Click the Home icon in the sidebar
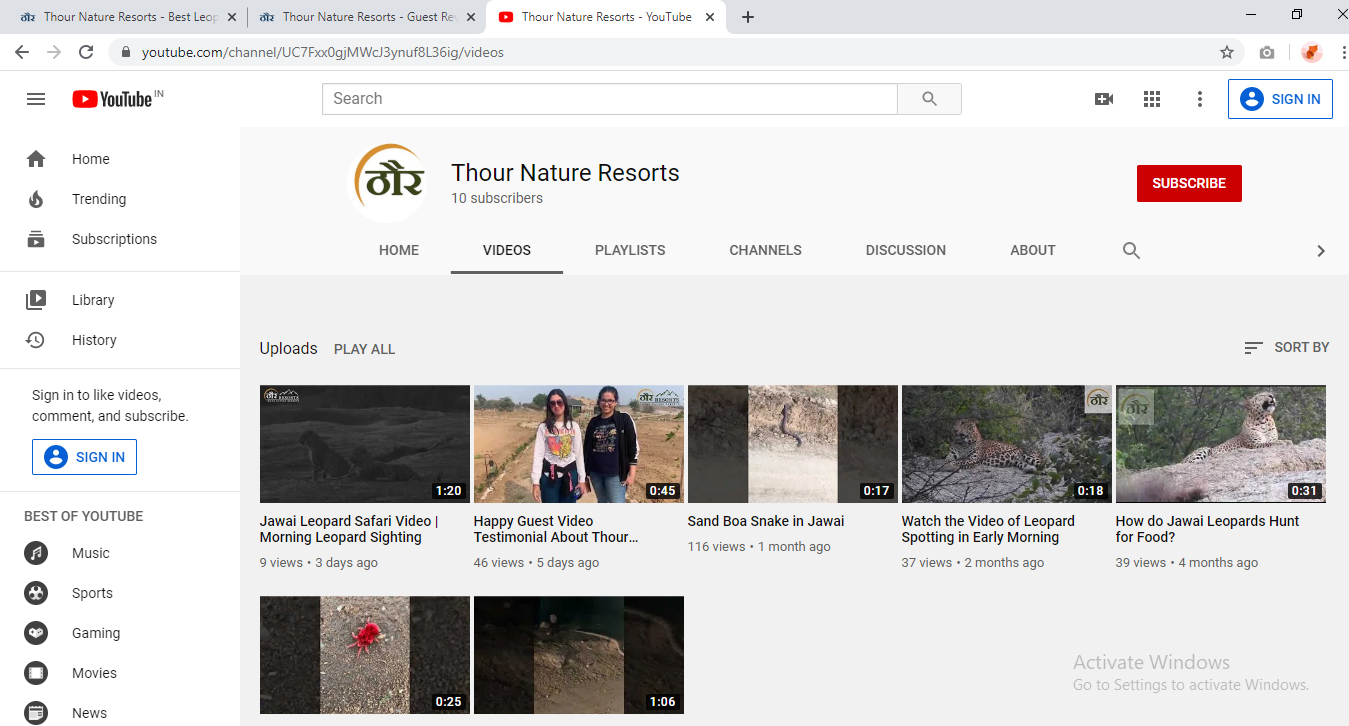The image size is (1349, 726). tap(36, 159)
